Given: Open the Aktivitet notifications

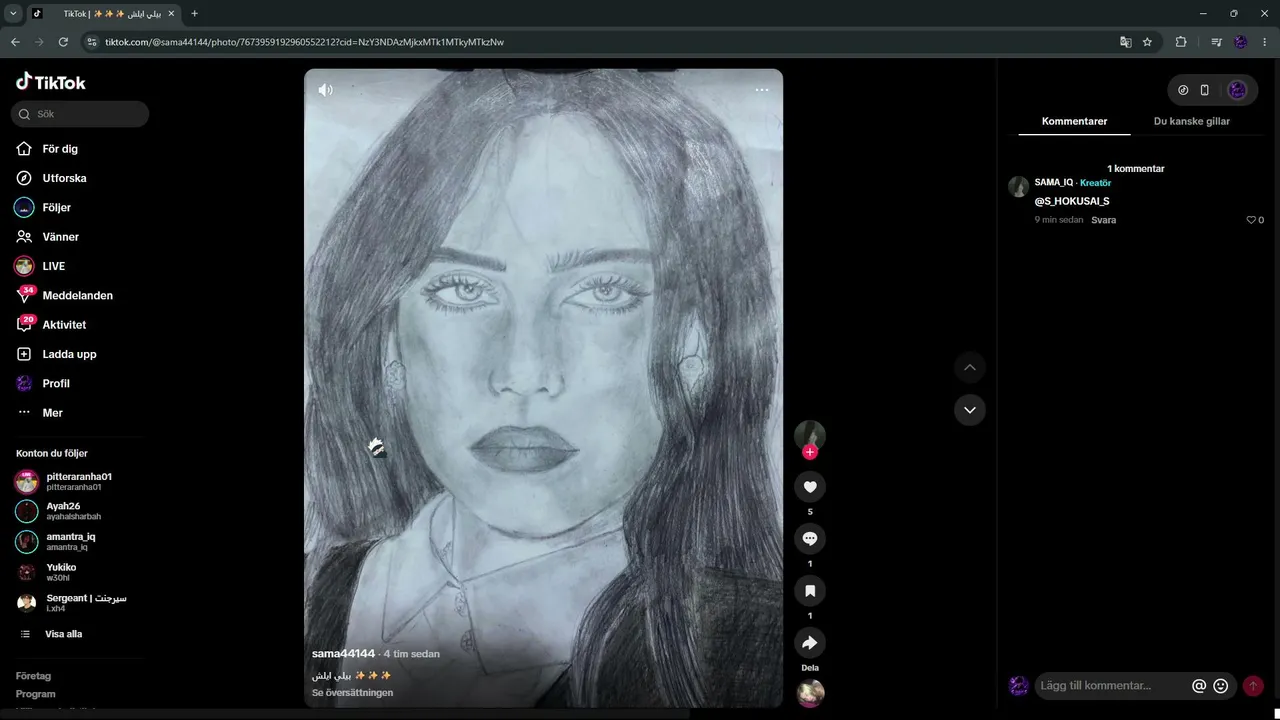Looking at the screenshot, I should [x=64, y=325].
